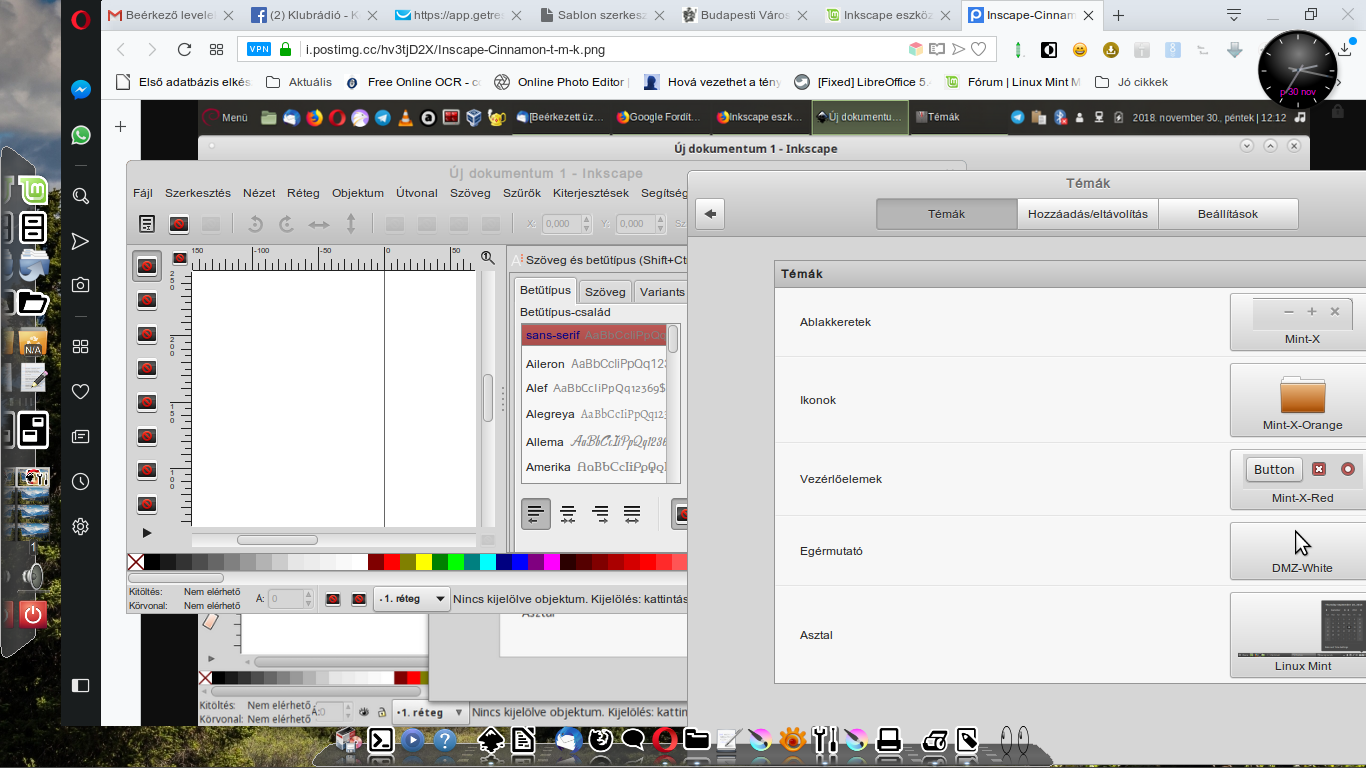Click the flip horizontal icon in Inkscape toolbar

coord(319,224)
